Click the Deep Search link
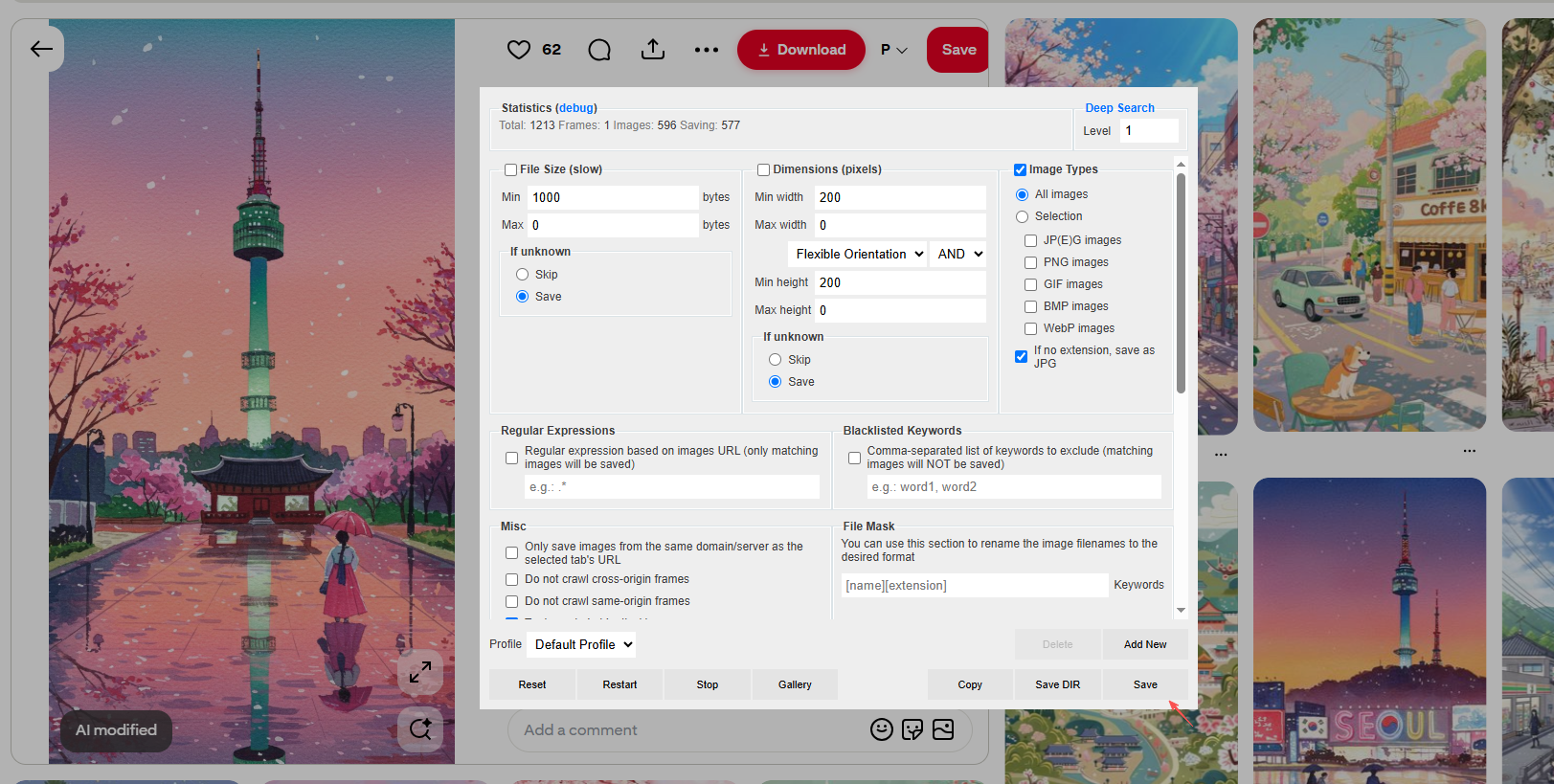This screenshot has height=784, width=1554. pos(1119,108)
